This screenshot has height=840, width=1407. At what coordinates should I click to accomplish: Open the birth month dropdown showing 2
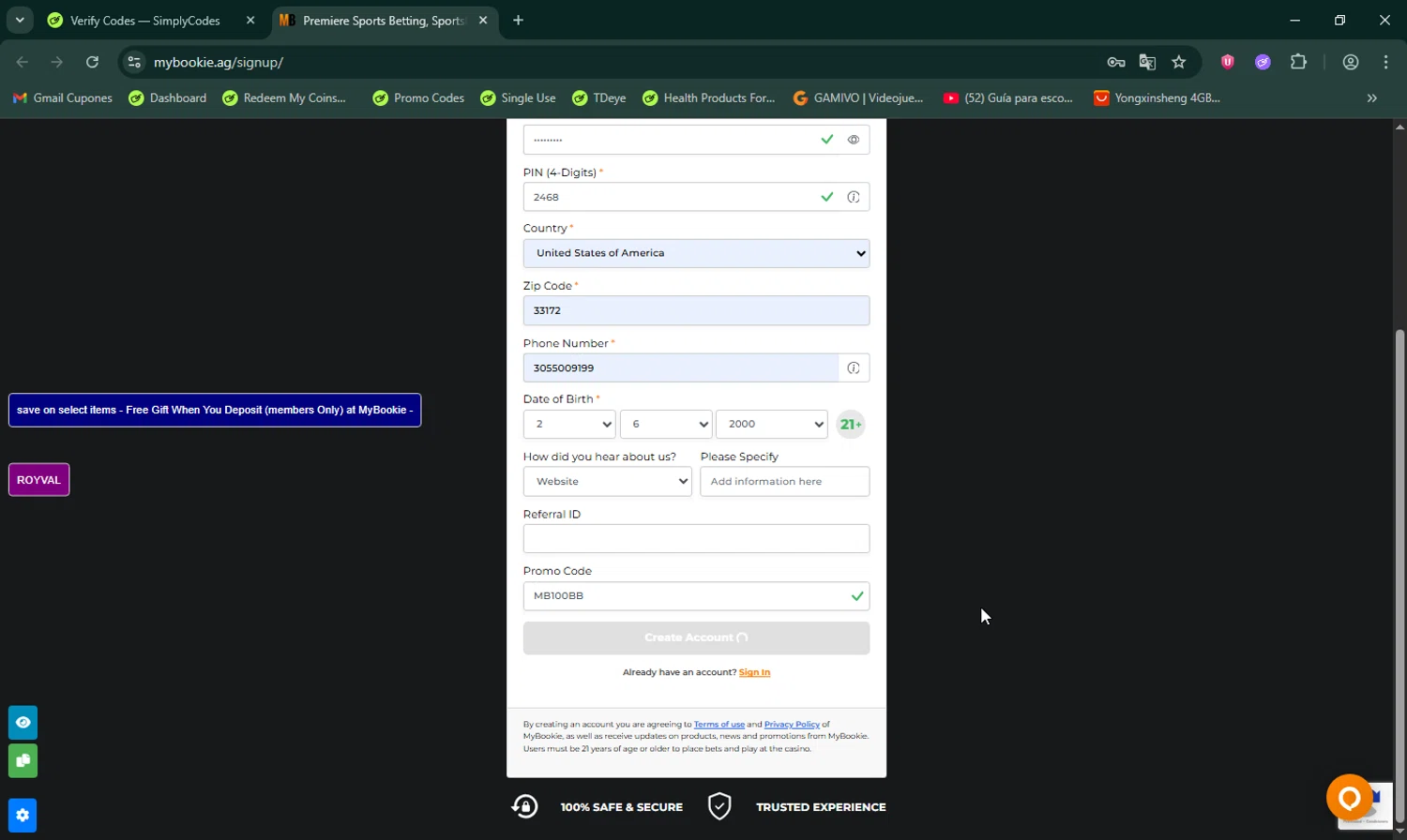(569, 424)
